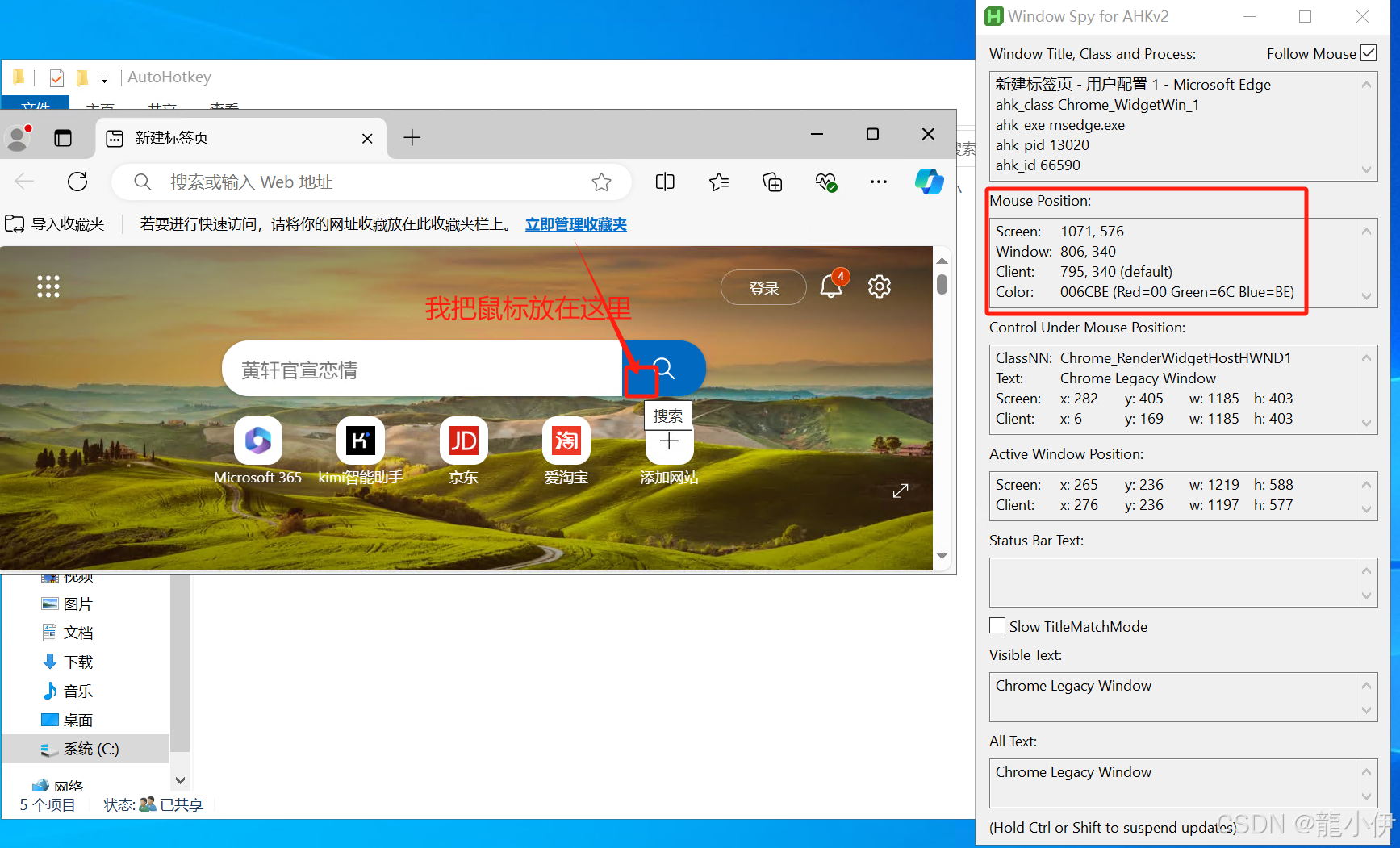The image size is (1400, 848).
Task: Open the new tab page settings gear
Action: pyautogui.click(x=880, y=286)
